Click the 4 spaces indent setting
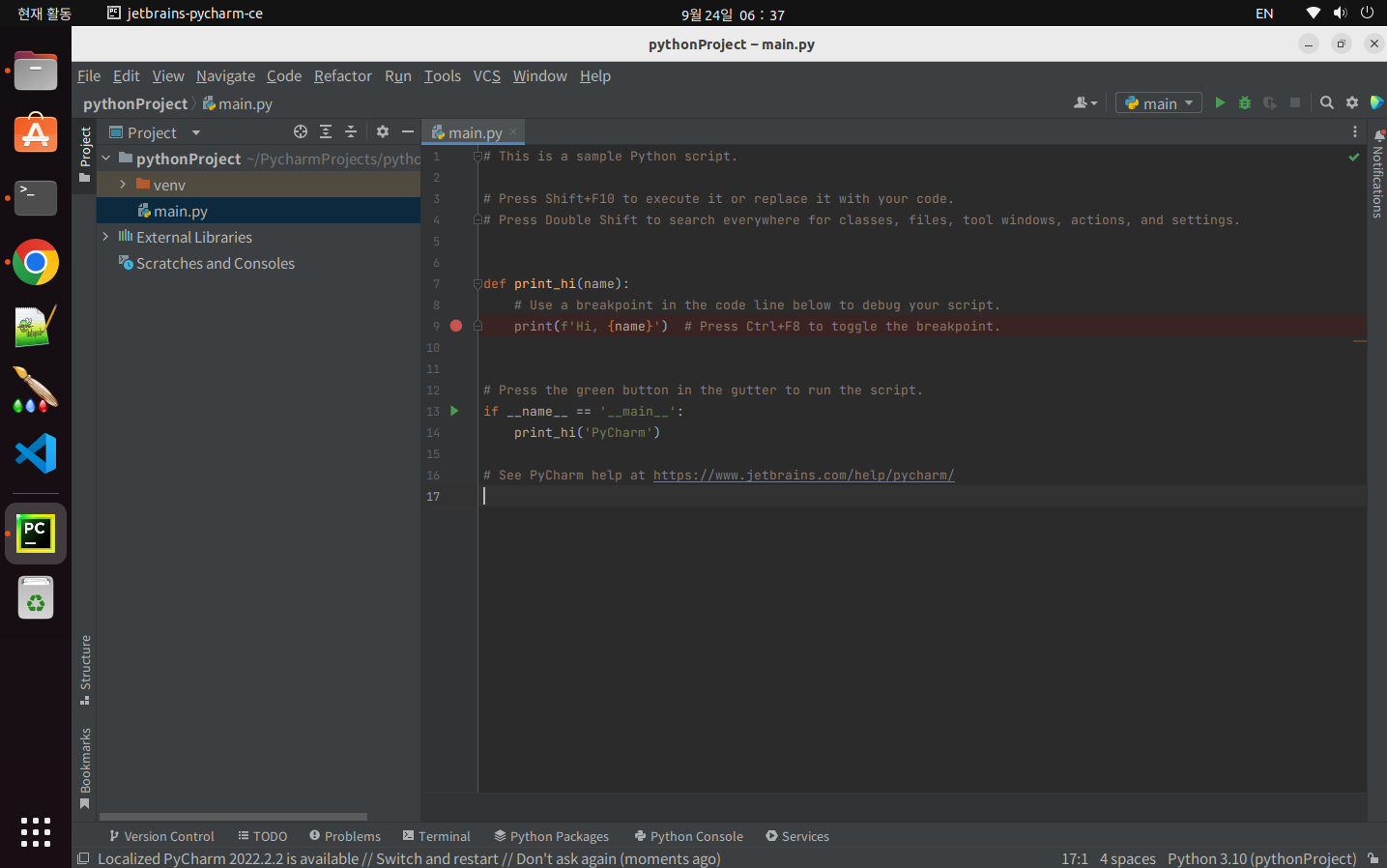Viewport: 1387px width, 868px height. pos(1127,858)
